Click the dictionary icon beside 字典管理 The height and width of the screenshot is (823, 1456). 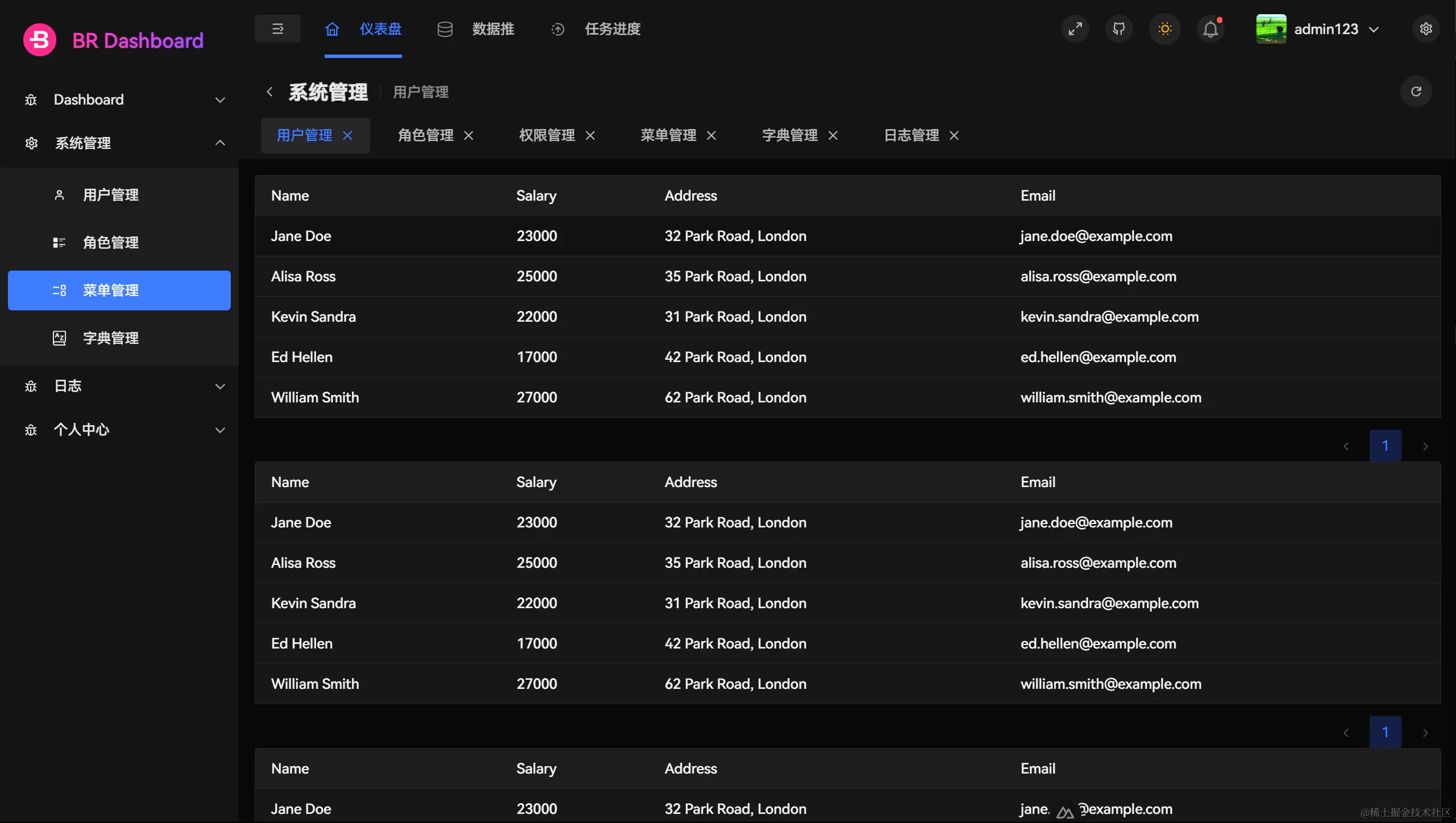(x=59, y=338)
